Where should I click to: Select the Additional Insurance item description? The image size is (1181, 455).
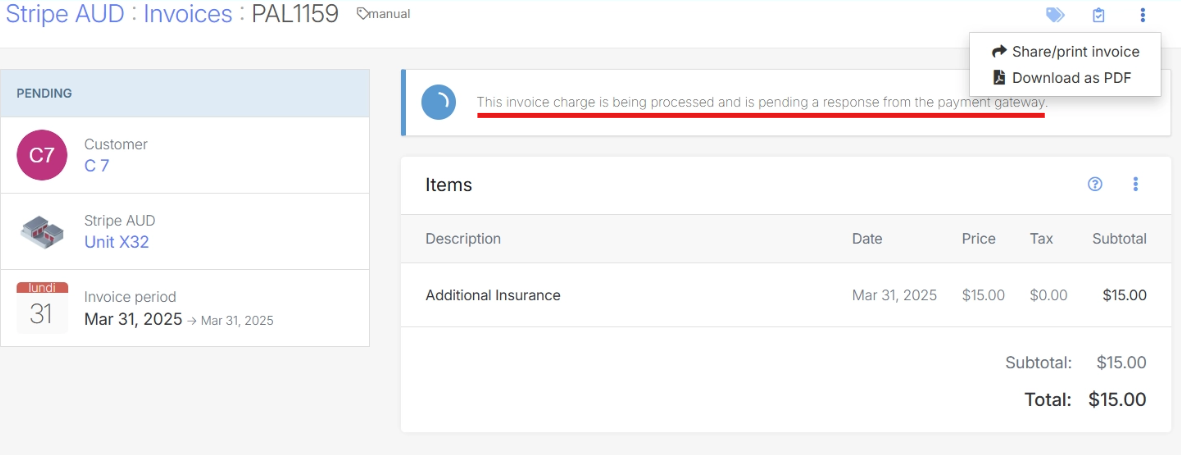click(x=493, y=295)
